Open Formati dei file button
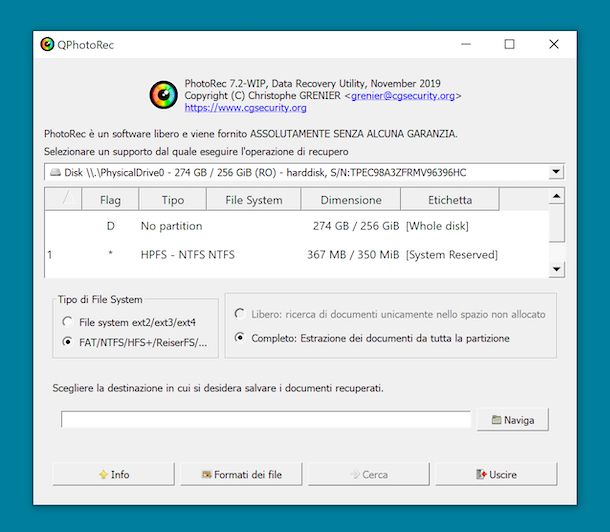The image size is (610, 532). coord(241,474)
